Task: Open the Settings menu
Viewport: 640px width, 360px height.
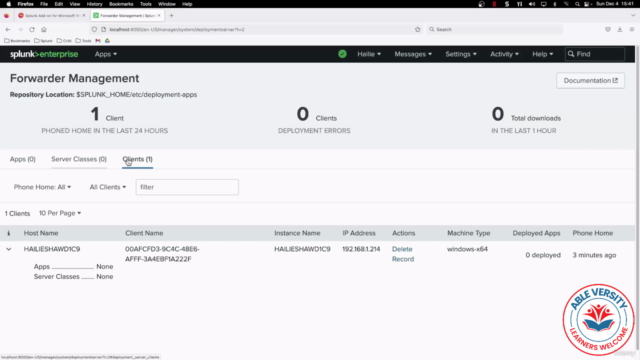Action: (461, 54)
